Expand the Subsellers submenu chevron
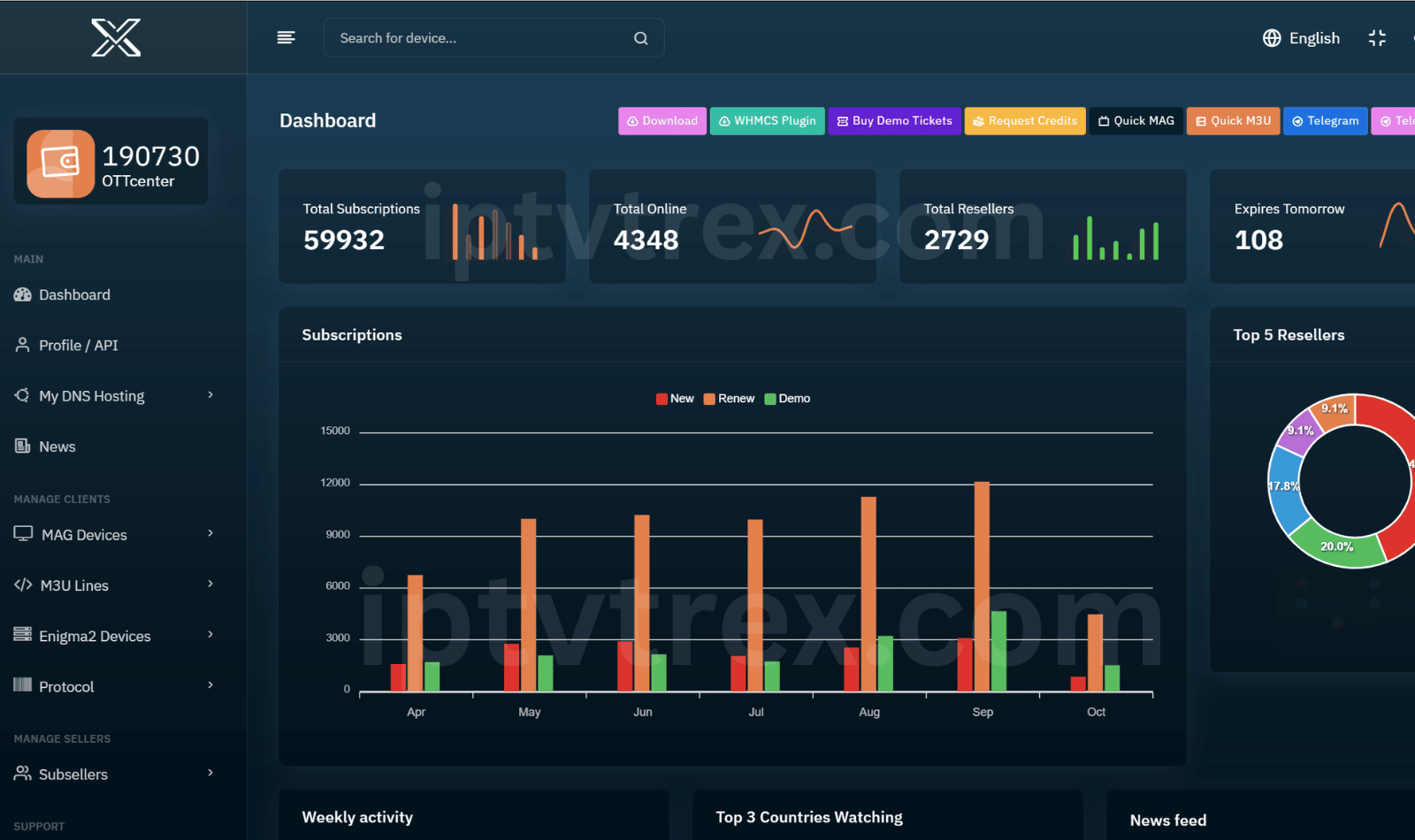Image resolution: width=1415 pixels, height=840 pixels. coord(210,773)
